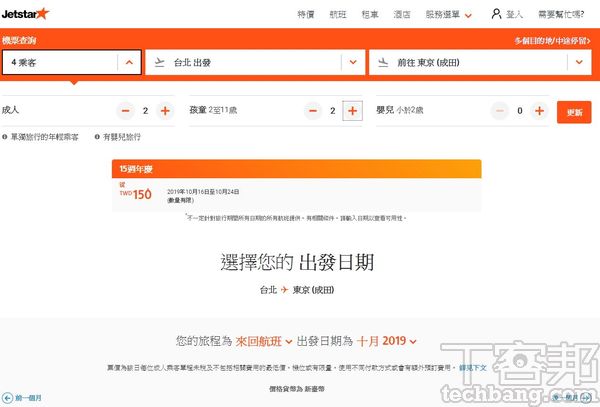600x407 pixels.
Task: Click the disabled 嬰兒 infant minus button
Action: point(500,111)
